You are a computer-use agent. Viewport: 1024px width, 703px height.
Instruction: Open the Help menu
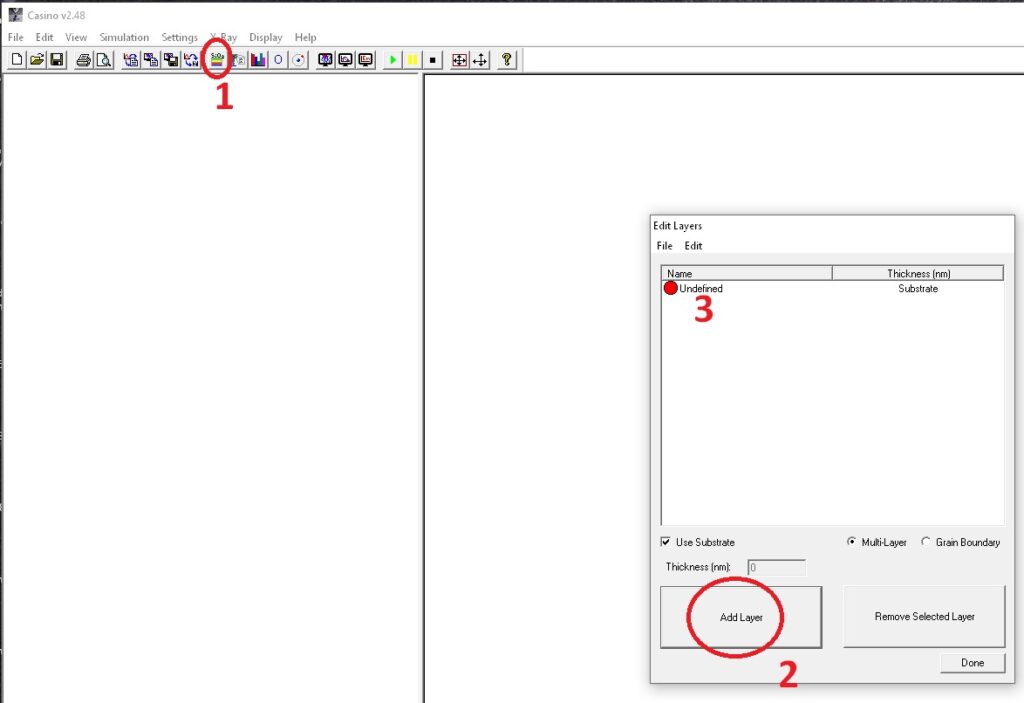coord(305,37)
